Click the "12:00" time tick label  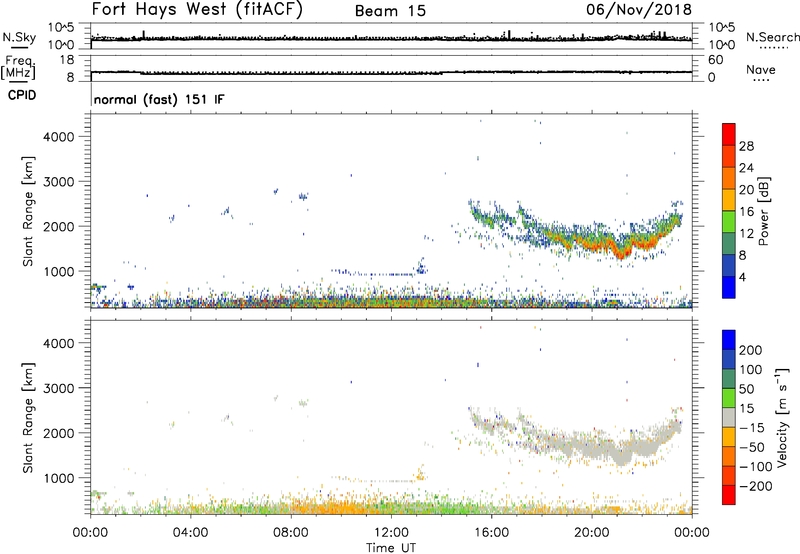(x=391, y=533)
